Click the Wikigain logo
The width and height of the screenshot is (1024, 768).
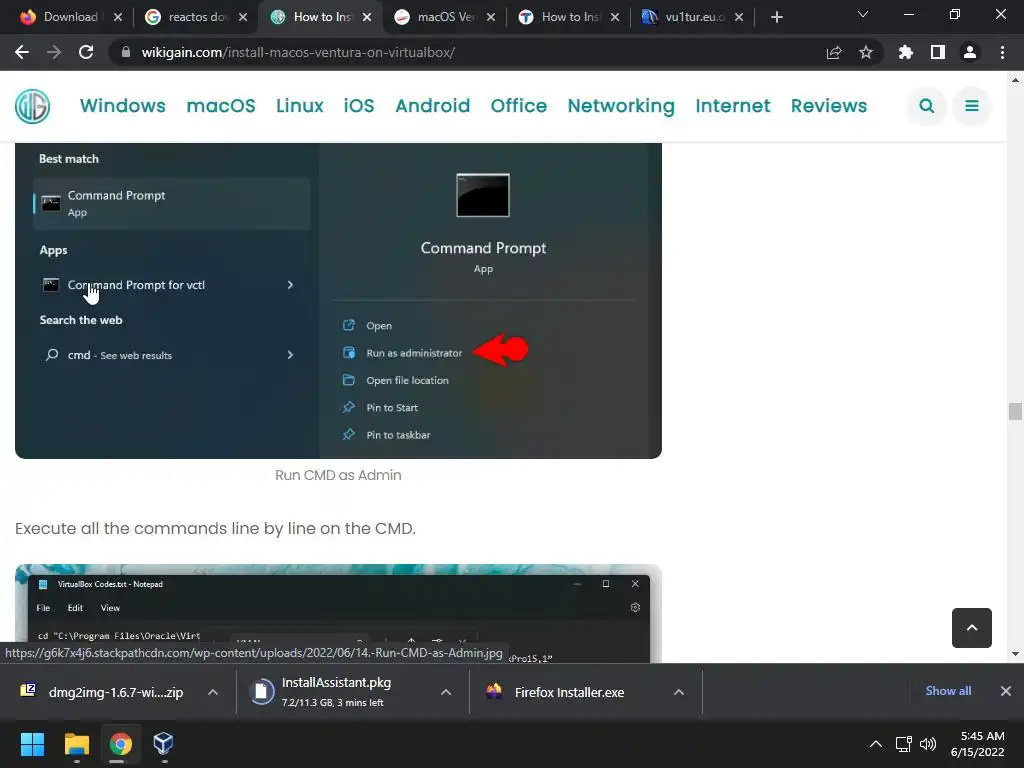[x=33, y=106]
